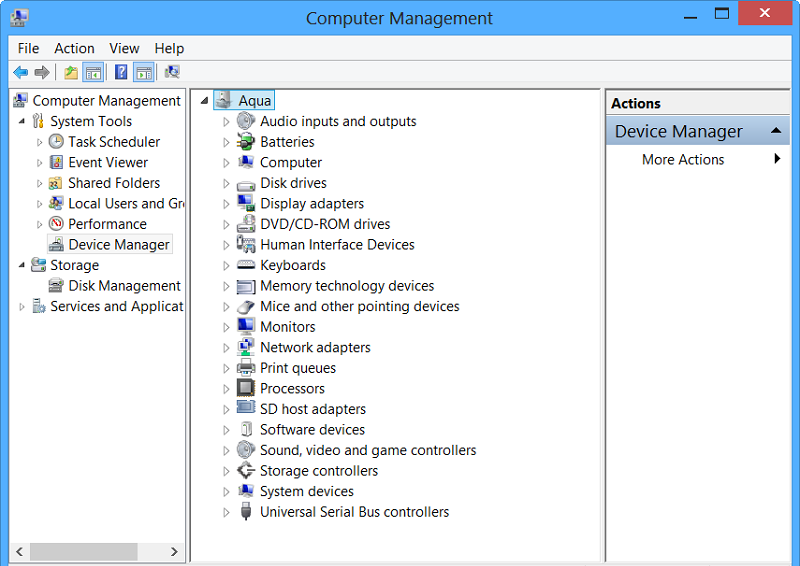Click the Disk Management icon

coord(56,285)
